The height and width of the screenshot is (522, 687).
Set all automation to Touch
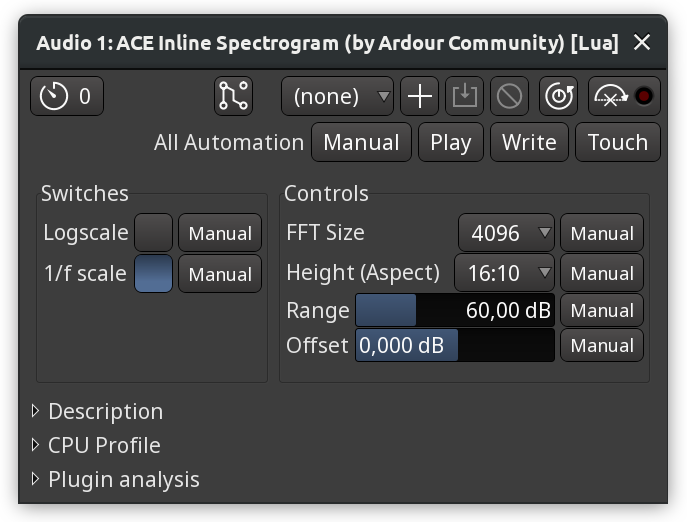coord(618,142)
